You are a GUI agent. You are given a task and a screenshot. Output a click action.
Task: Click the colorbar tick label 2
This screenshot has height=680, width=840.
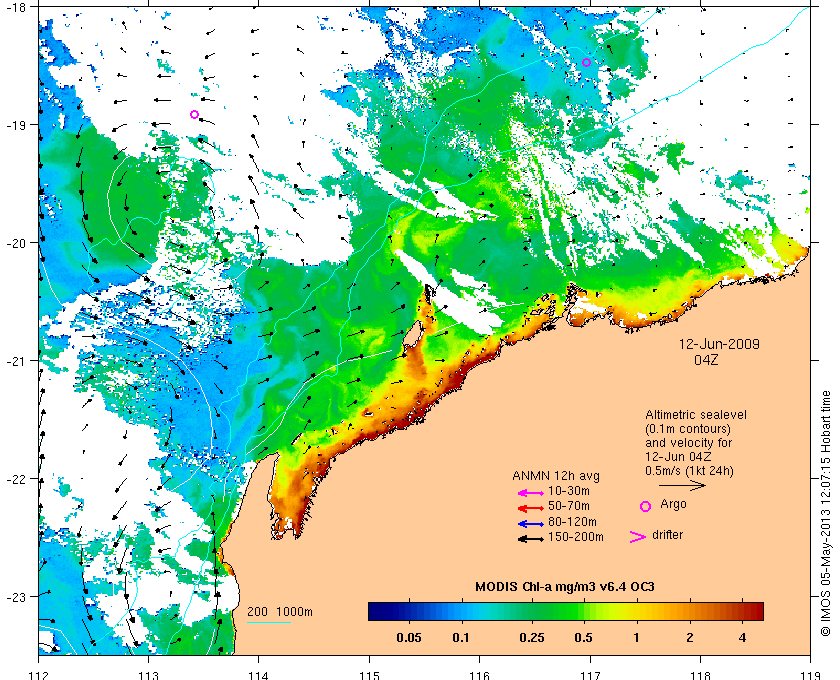click(689, 638)
